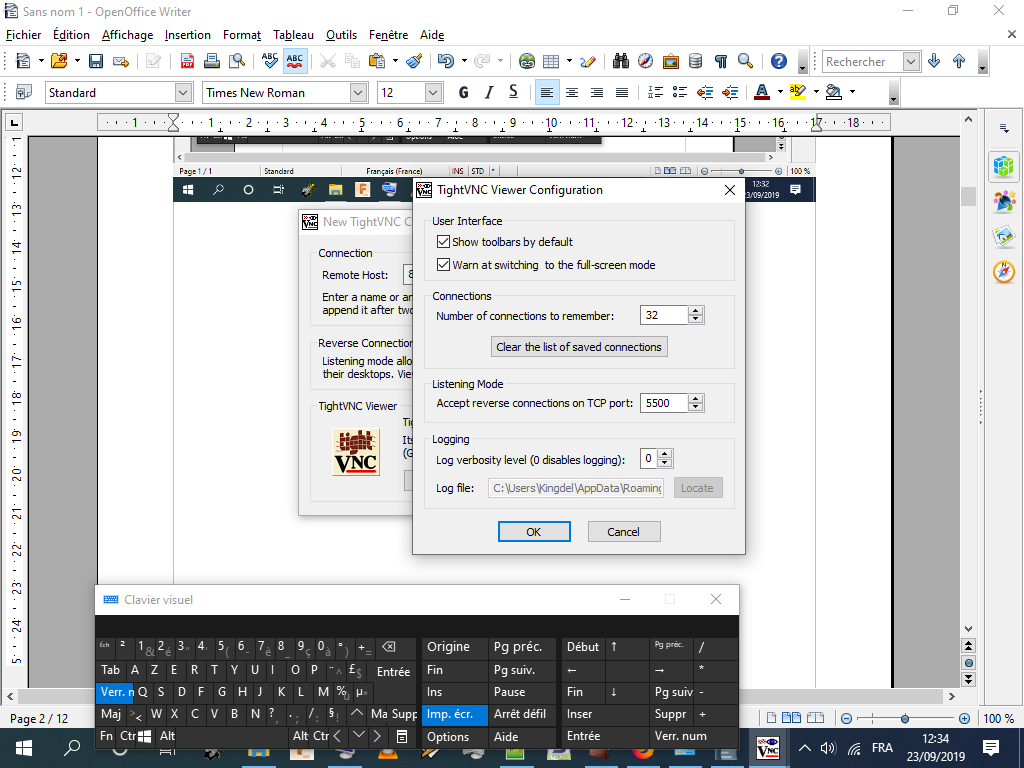Toggle AutoSpellcheck ABC icon
Viewport: 1024px width, 768px height.
tap(295, 61)
